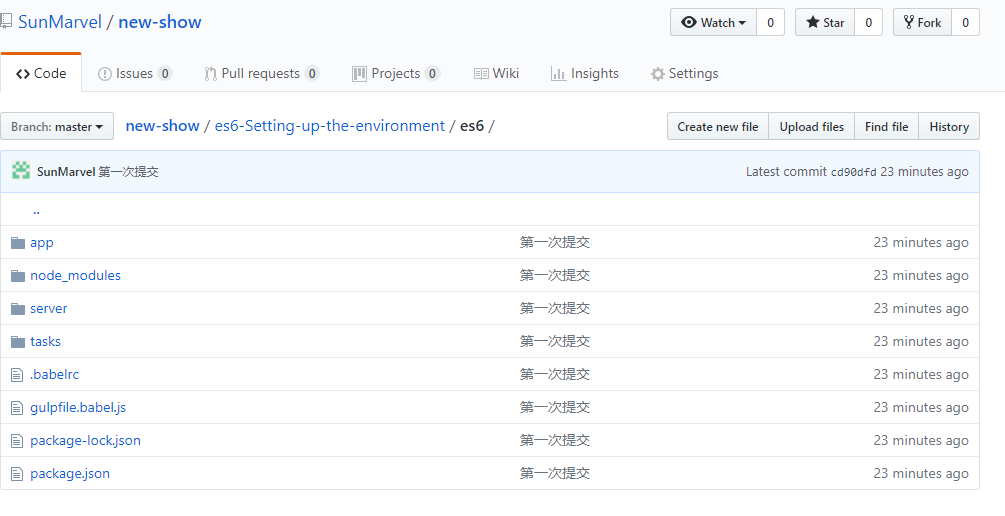Click the repository book icon beside SunMarvel

click(6, 21)
